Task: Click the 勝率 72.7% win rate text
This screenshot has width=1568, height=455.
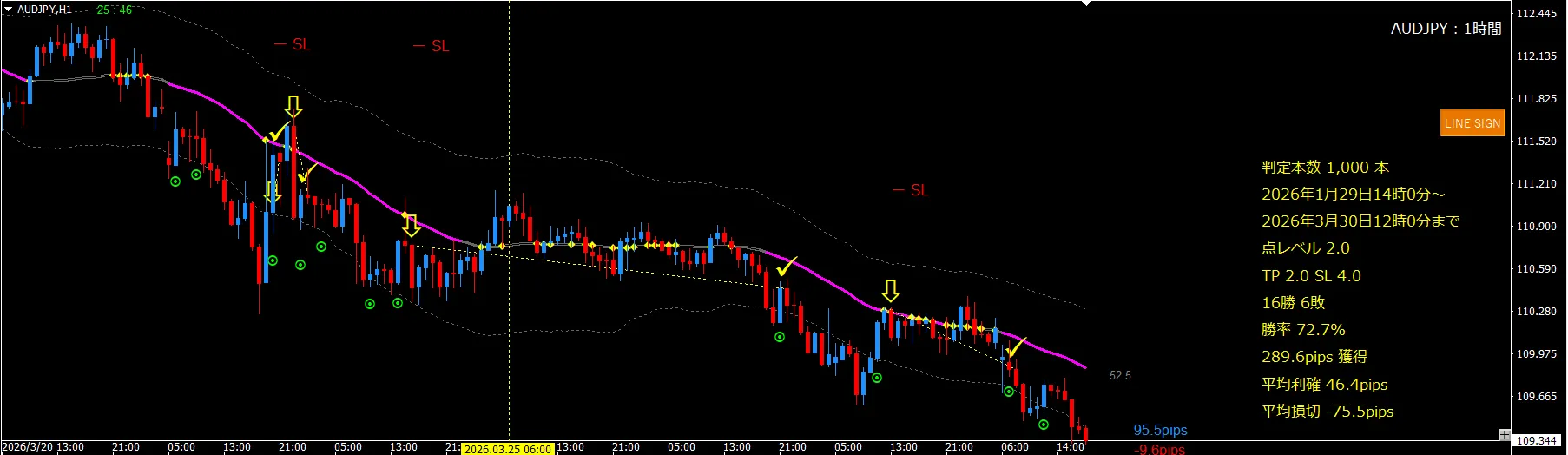Action: (1303, 330)
